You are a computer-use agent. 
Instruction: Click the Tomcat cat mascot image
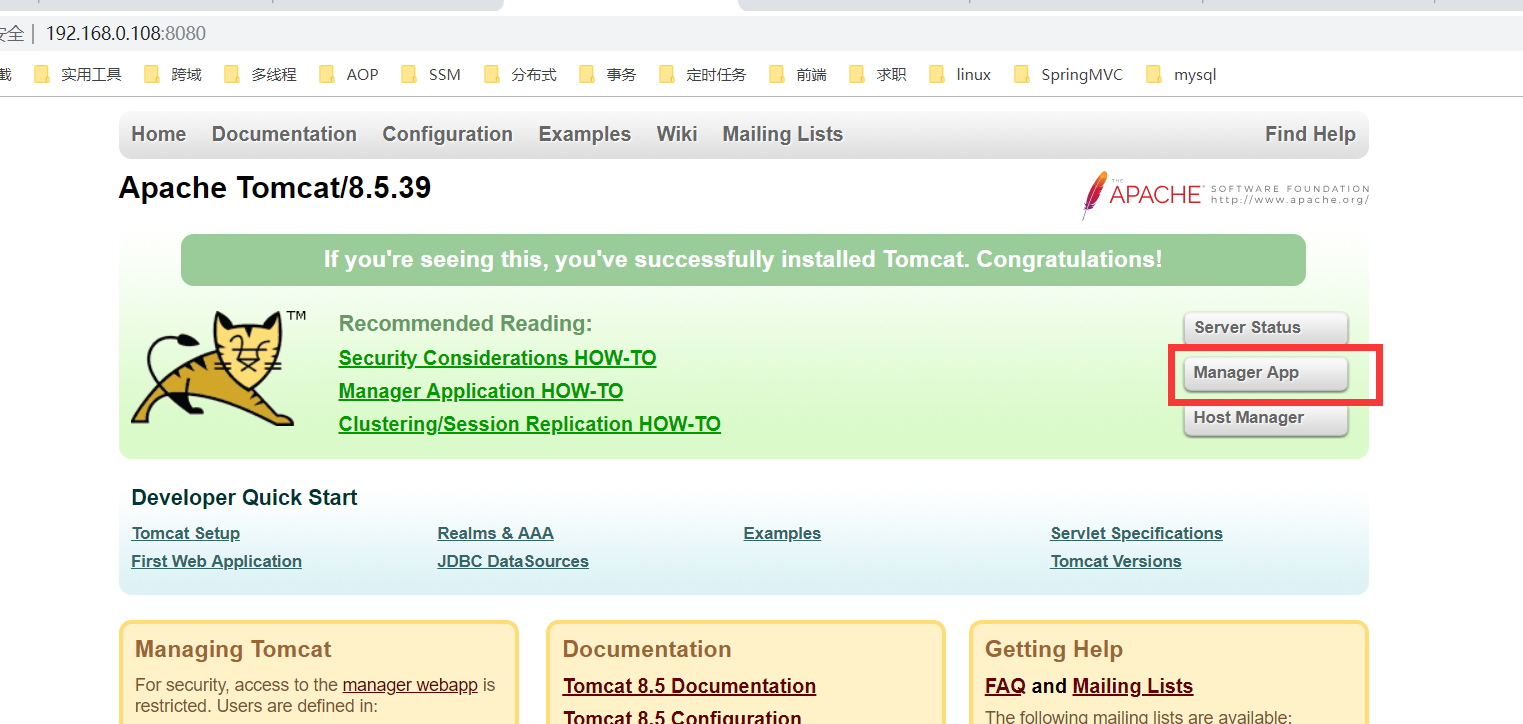click(x=219, y=367)
